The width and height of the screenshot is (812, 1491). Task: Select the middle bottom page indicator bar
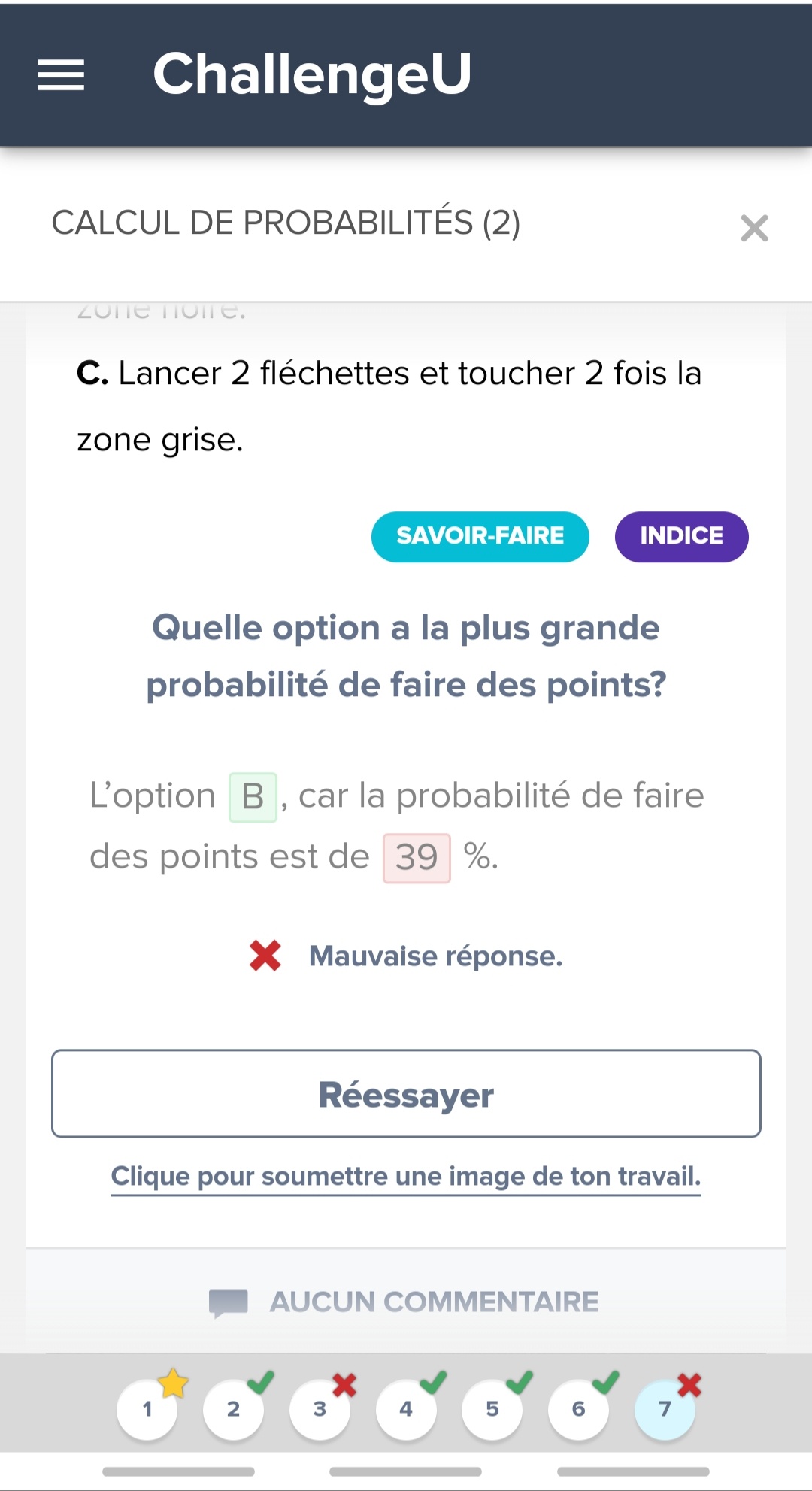point(406,1471)
